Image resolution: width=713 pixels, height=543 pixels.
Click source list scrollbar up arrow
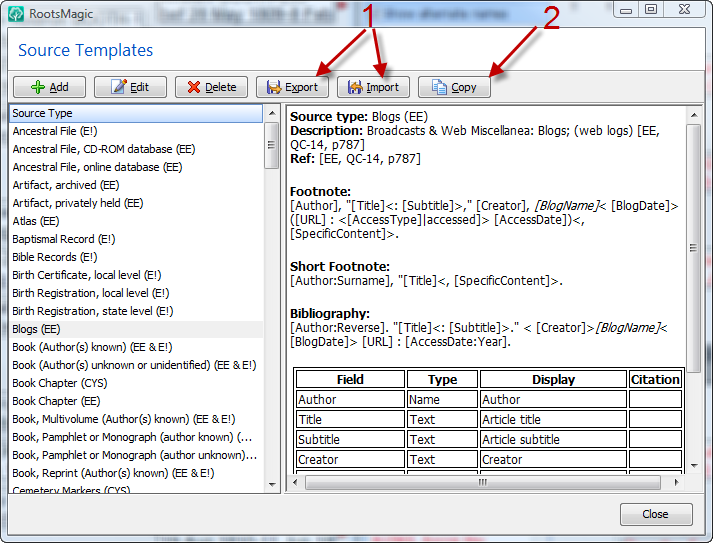click(272, 113)
